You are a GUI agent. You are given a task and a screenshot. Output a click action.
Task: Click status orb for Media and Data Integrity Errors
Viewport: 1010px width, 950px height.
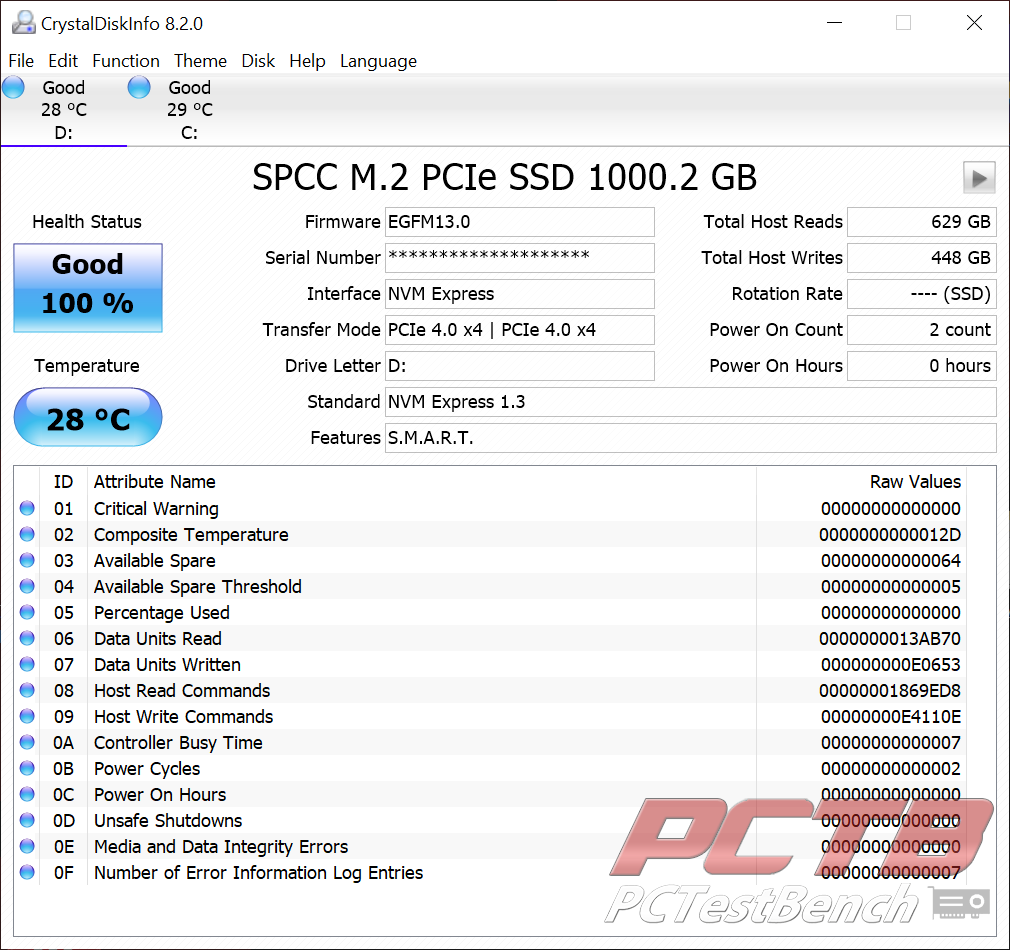pyautogui.click(x=27, y=846)
